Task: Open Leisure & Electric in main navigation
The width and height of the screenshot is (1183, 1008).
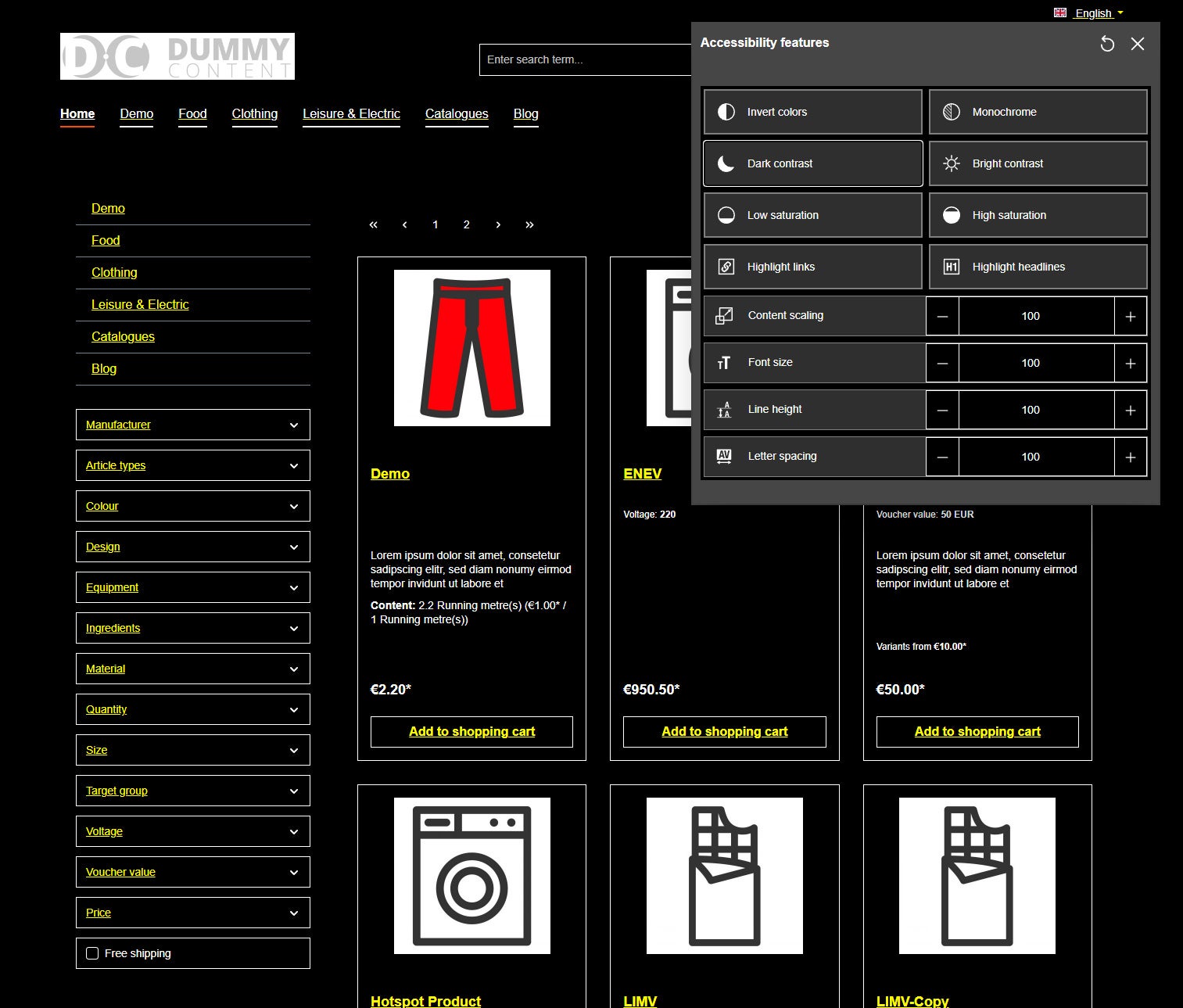Action: (352, 113)
